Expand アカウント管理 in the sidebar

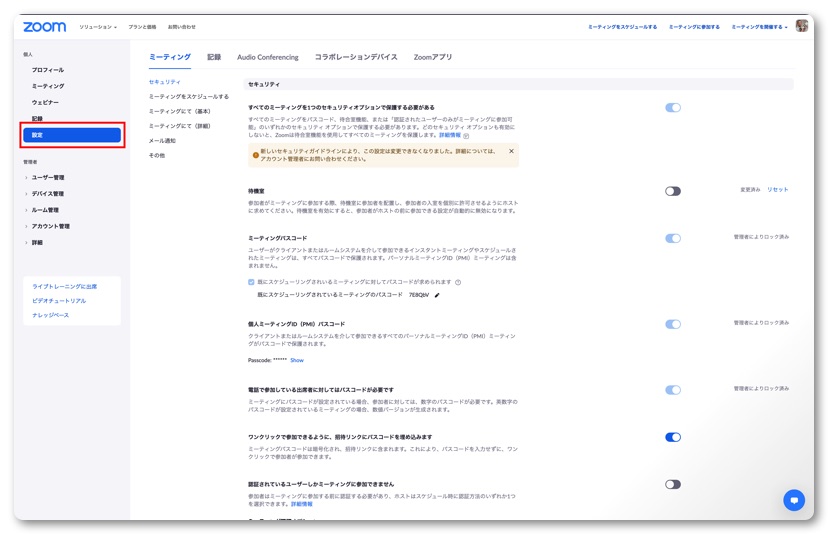[50, 226]
